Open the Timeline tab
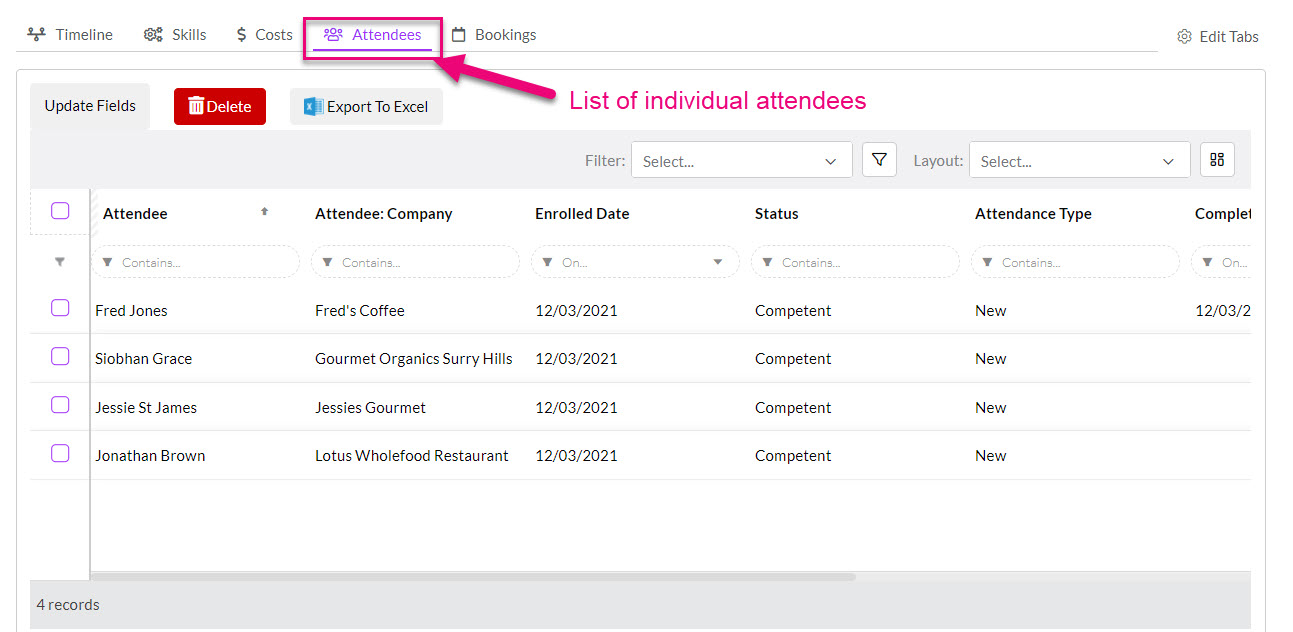This screenshot has height=632, width=1293. [70, 35]
